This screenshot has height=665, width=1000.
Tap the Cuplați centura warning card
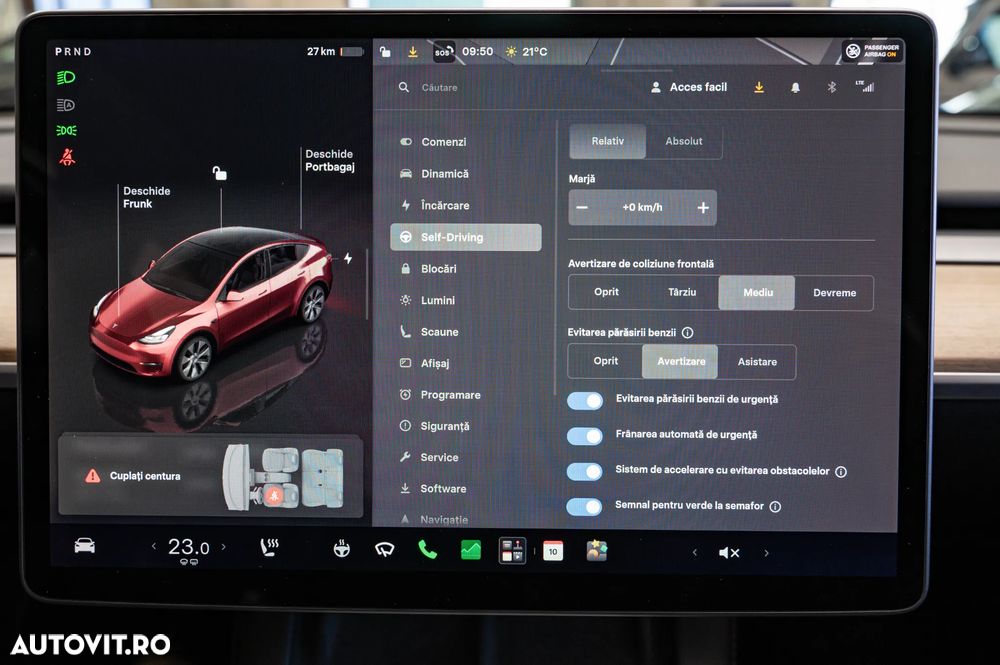tap(210, 476)
